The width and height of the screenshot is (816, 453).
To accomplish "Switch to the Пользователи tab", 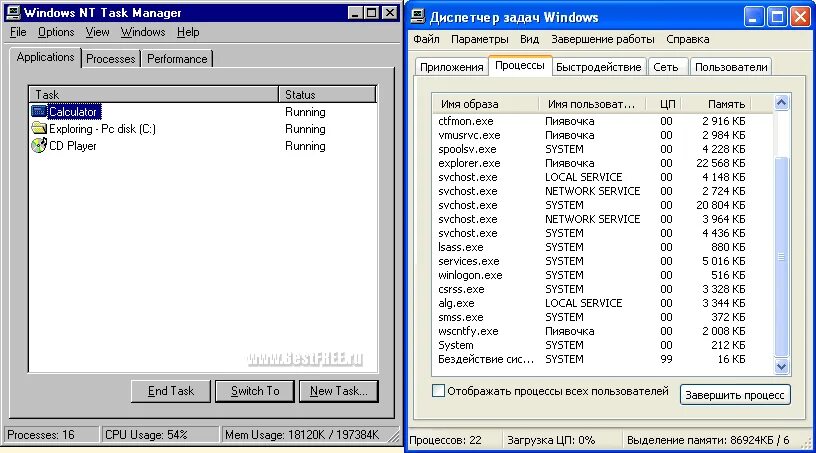I will [731, 67].
